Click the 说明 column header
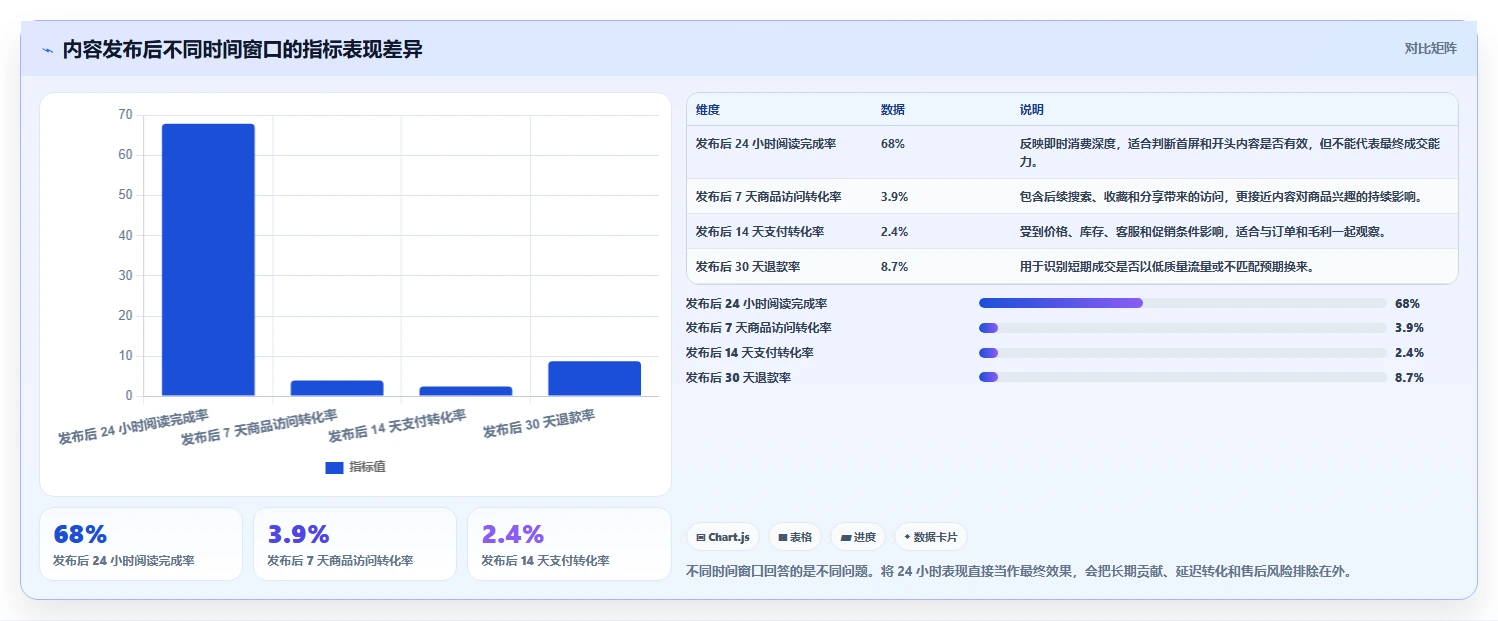 [1032, 109]
